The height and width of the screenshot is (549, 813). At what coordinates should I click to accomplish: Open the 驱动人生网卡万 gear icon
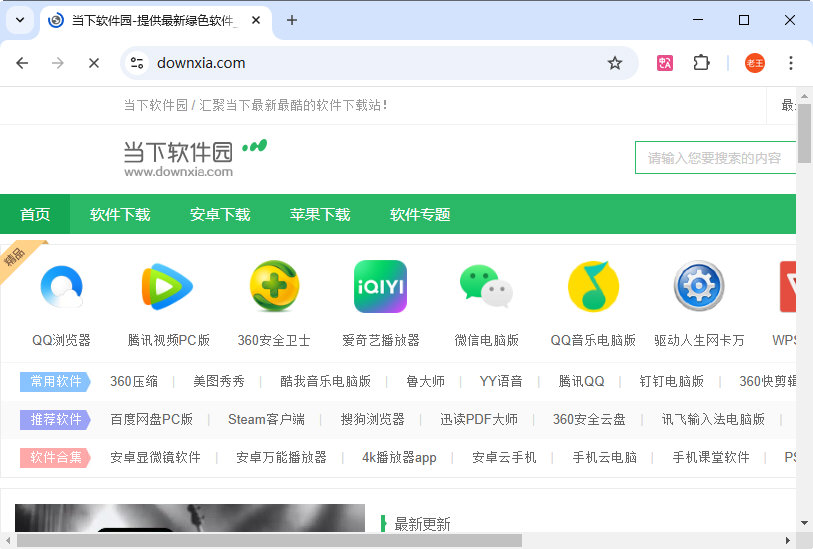pyautogui.click(x=699, y=286)
